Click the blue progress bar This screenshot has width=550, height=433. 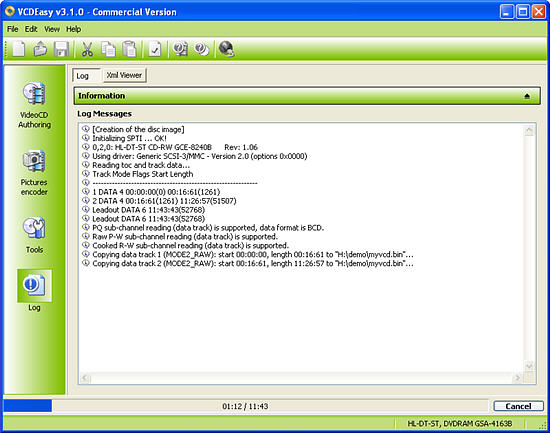pos(28,406)
